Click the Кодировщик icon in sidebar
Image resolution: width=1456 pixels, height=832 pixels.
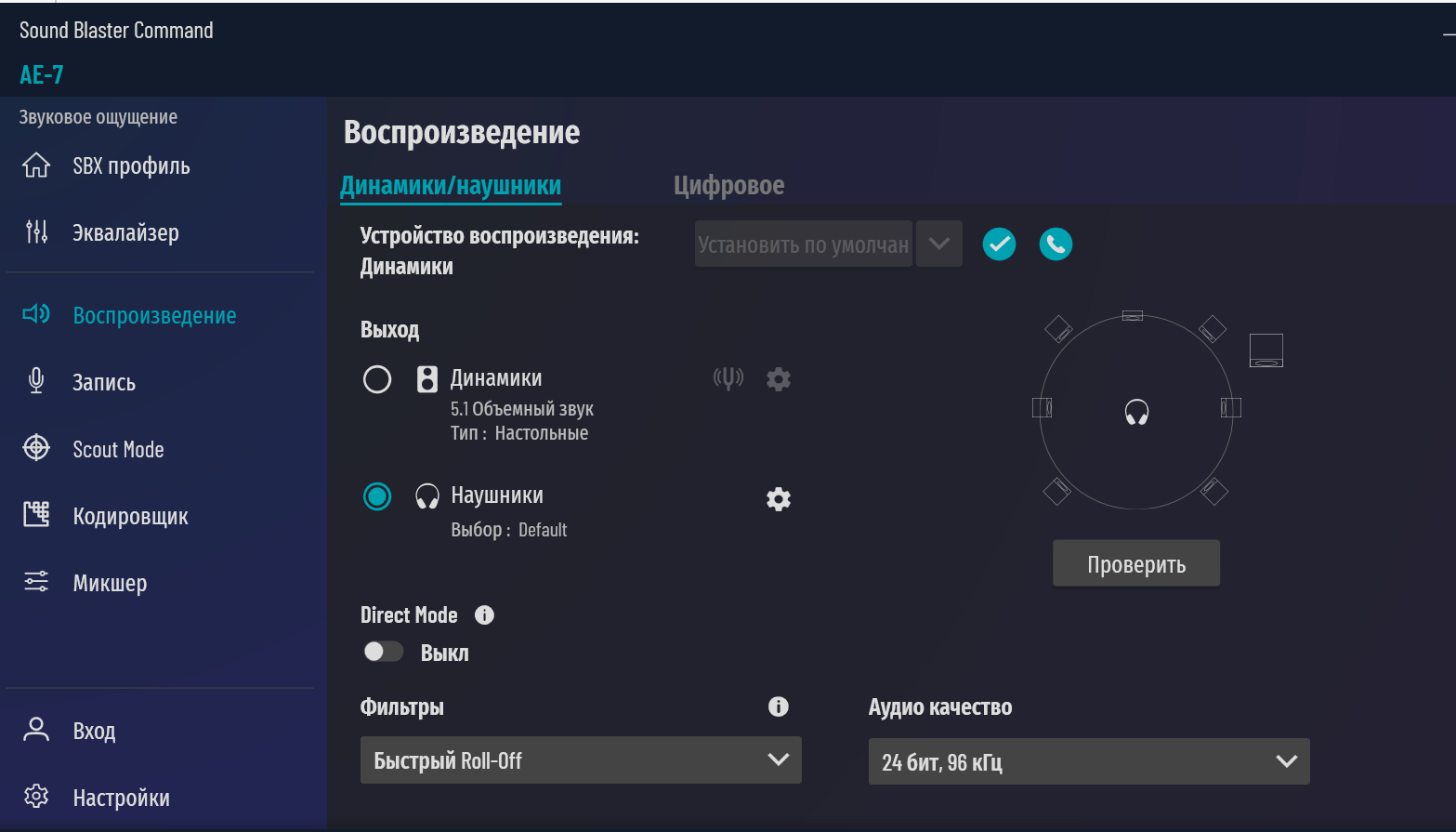click(36, 514)
